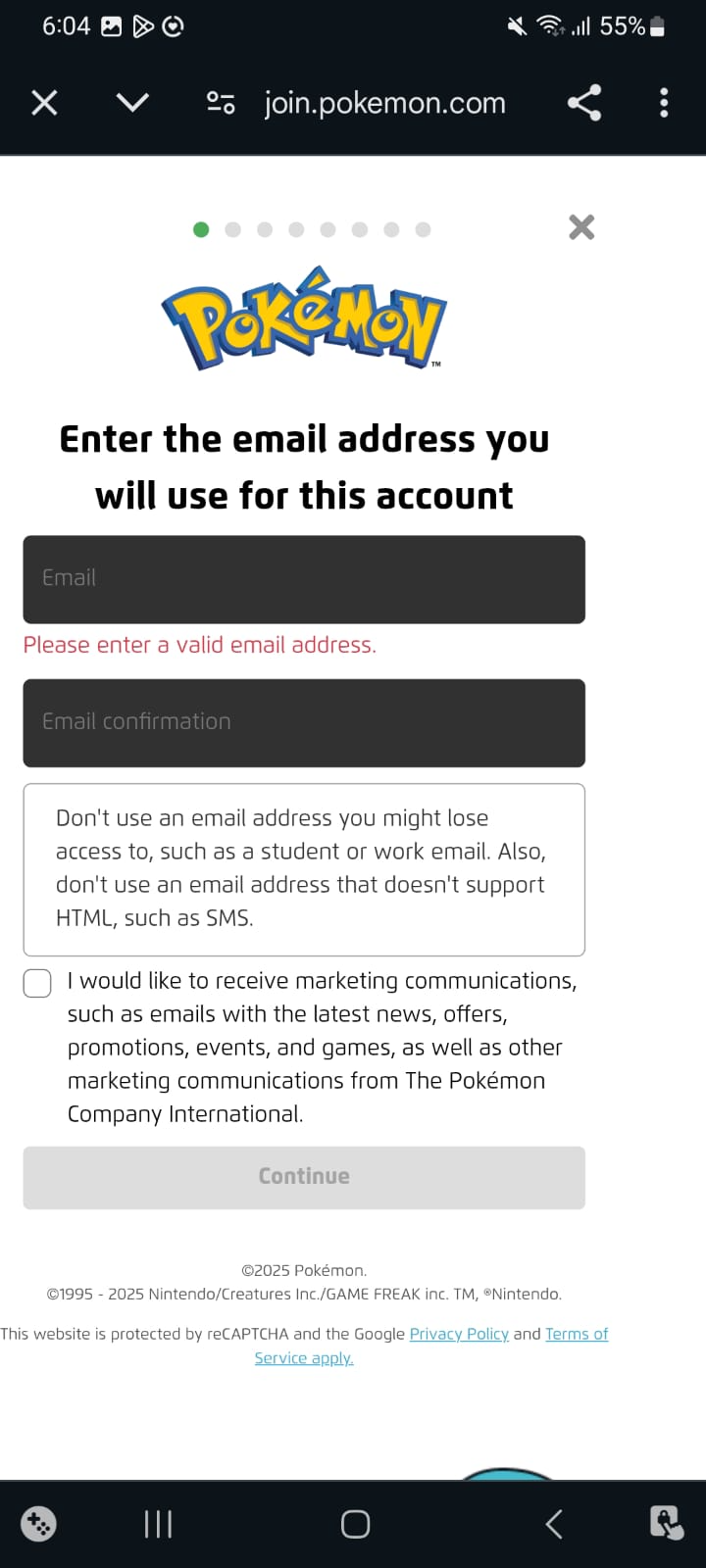Image resolution: width=706 pixels, height=1568 pixels.
Task: Tap the Pokémon logo
Action: (x=304, y=318)
